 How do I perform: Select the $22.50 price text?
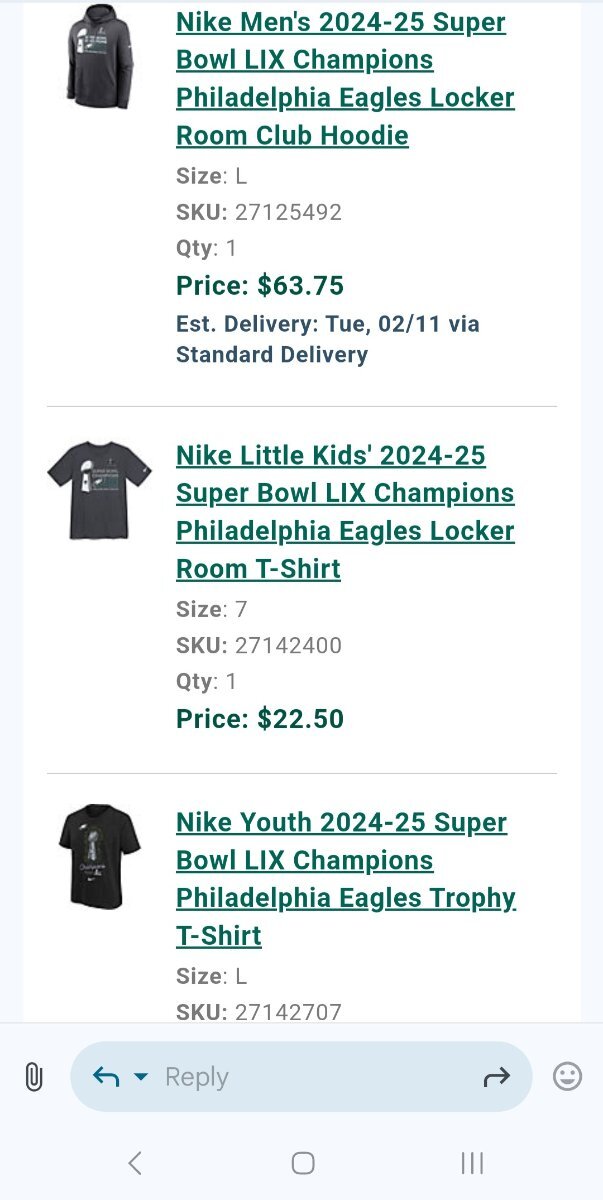click(300, 719)
